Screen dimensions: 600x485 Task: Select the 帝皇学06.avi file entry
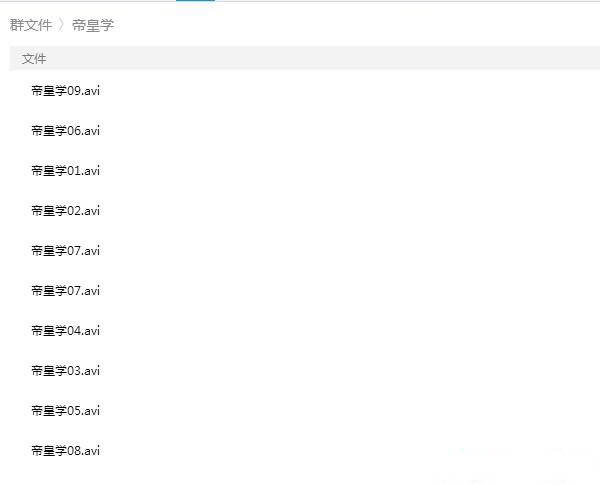tap(65, 131)
